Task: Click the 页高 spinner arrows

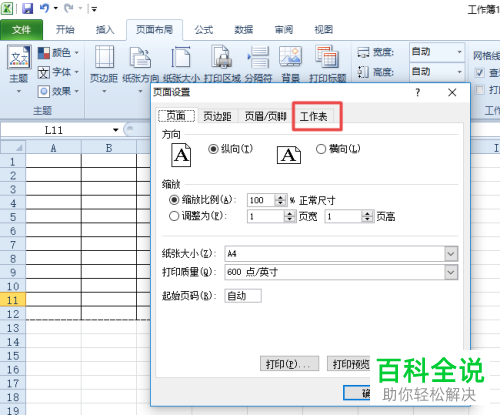Action: pos(368,216)
